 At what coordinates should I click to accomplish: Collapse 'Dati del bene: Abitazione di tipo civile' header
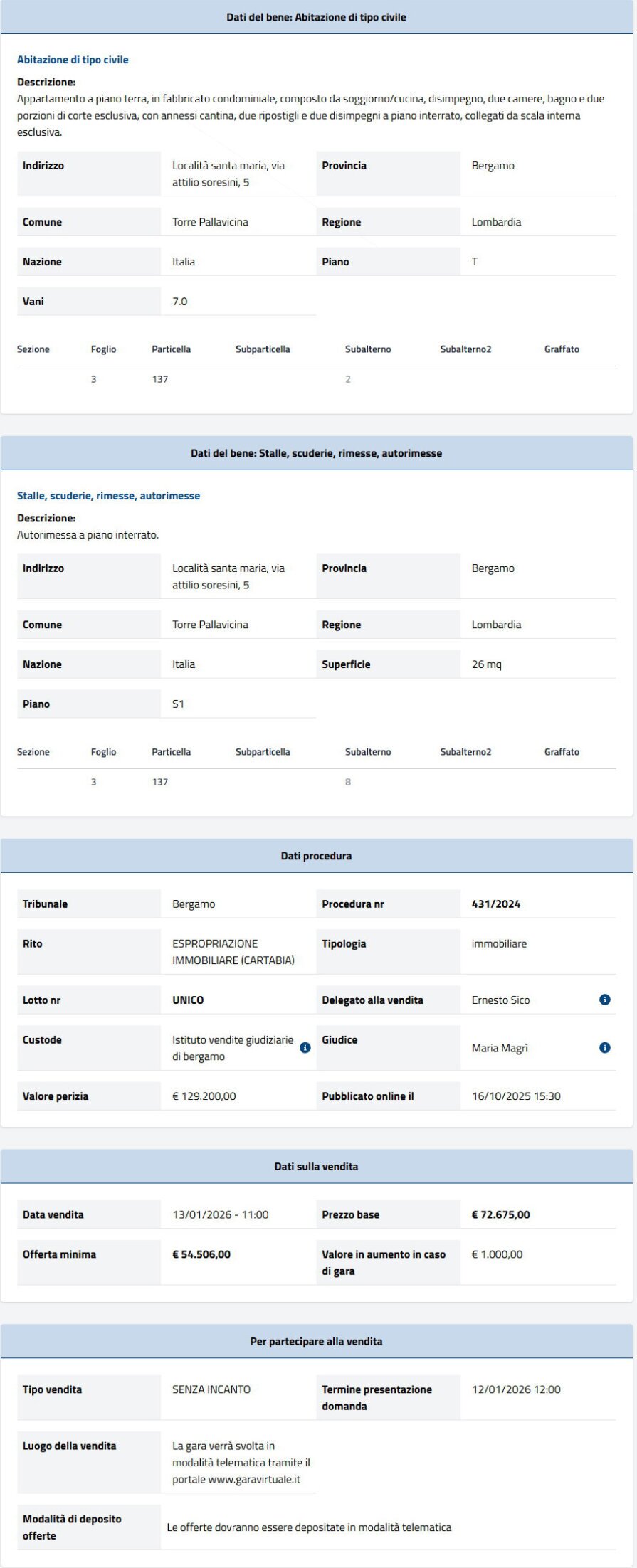[x=316, y=17]
